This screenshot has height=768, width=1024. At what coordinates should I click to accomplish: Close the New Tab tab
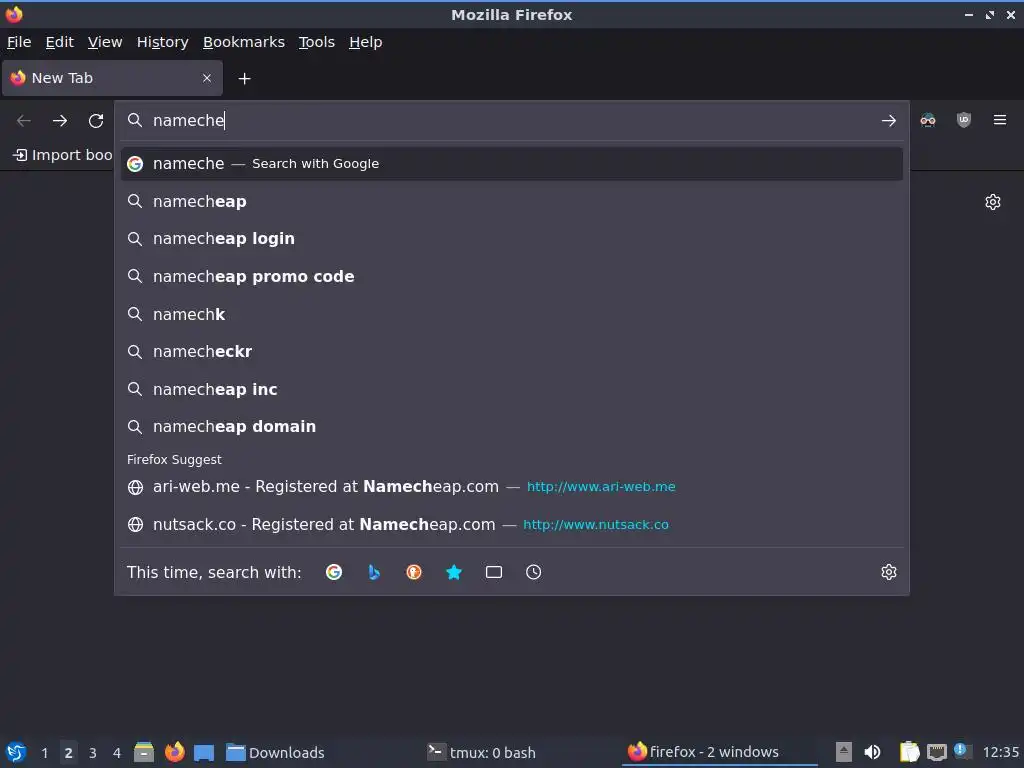(207, 78)
